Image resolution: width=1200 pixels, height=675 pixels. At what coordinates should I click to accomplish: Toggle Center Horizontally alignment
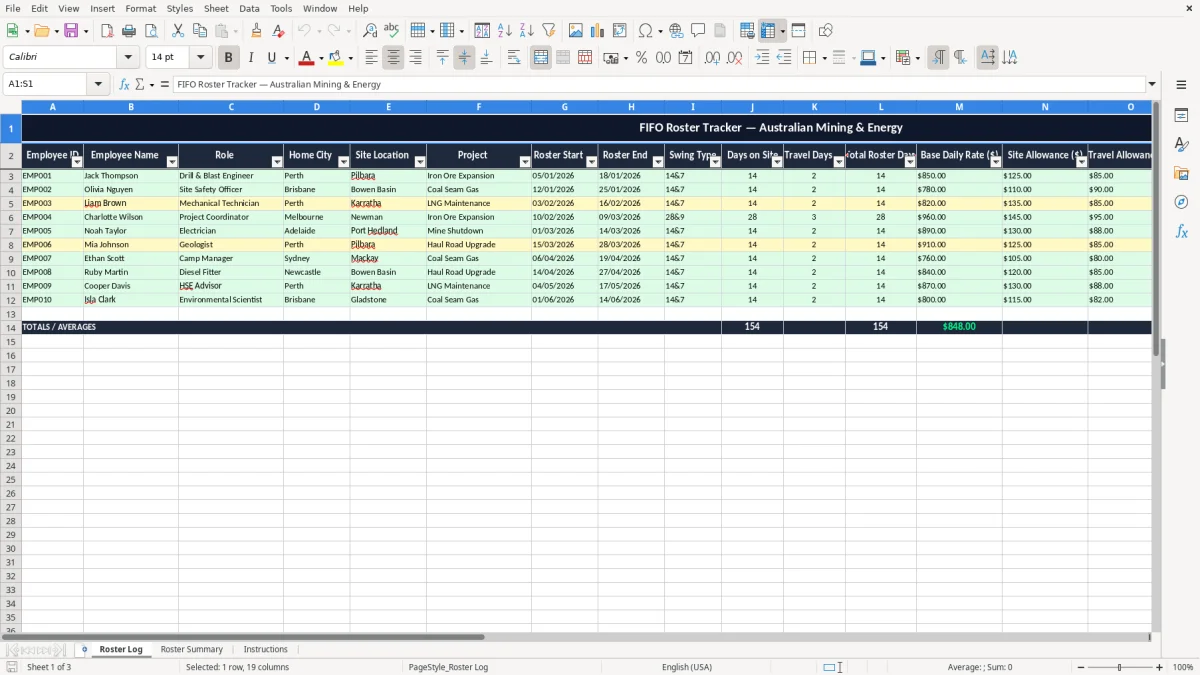[393, 58]
